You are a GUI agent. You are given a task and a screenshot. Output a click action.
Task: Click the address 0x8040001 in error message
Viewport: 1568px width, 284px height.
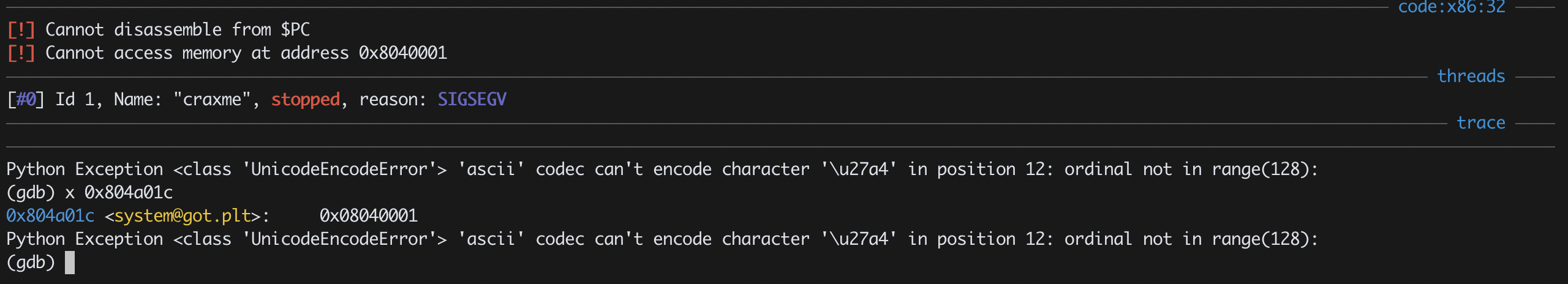(403, 53)
